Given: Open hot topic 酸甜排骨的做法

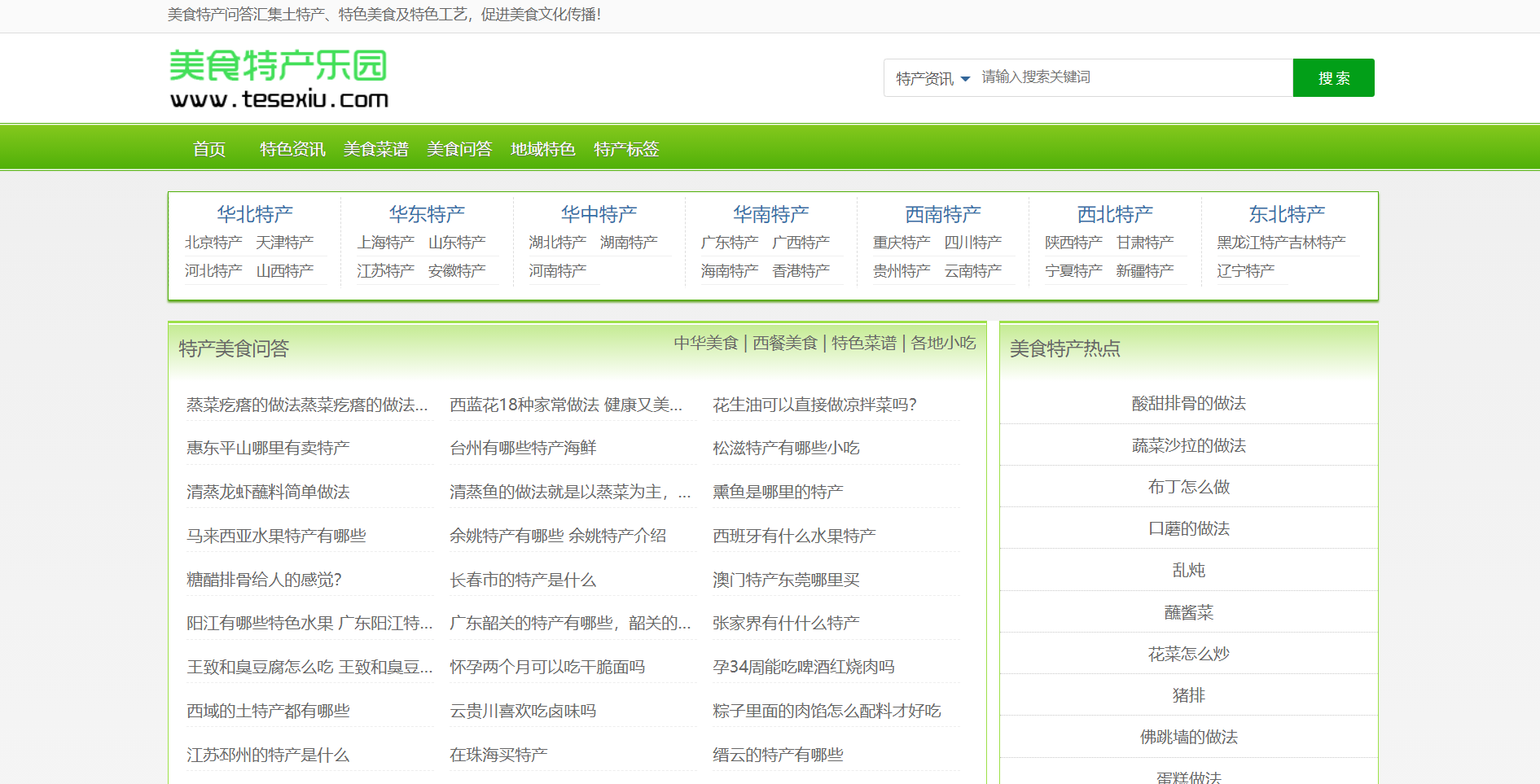Looking at the screenshot, I should click(1188, 403).
